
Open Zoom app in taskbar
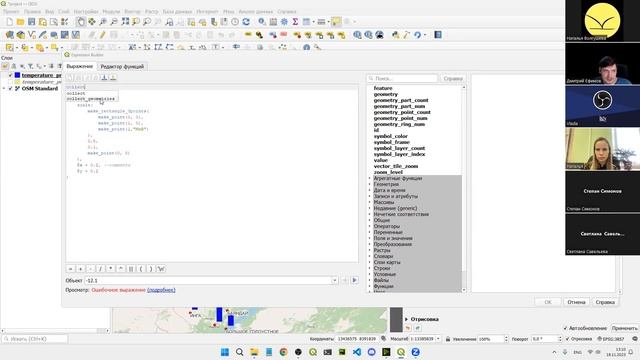416,352
